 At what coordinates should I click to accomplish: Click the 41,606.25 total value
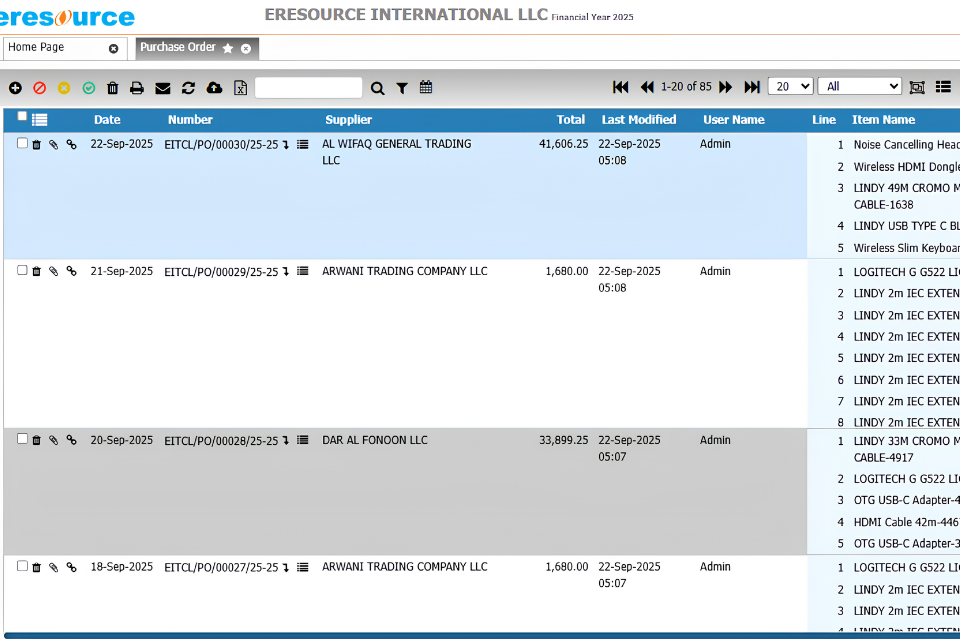pyautogui.click(x=563, y=144)
